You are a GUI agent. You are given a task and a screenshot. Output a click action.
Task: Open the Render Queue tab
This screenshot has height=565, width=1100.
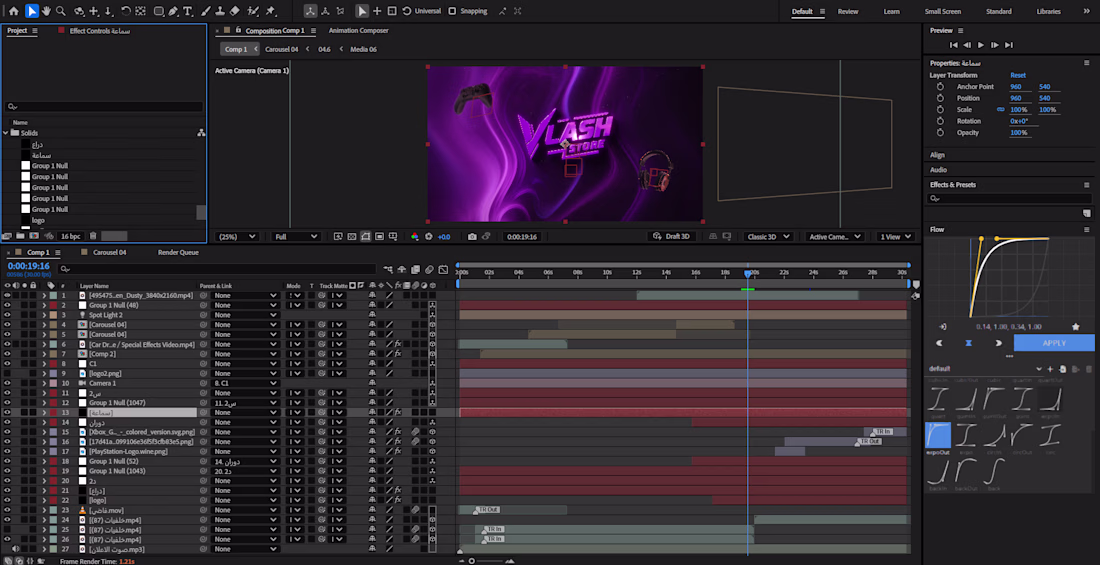177,252
